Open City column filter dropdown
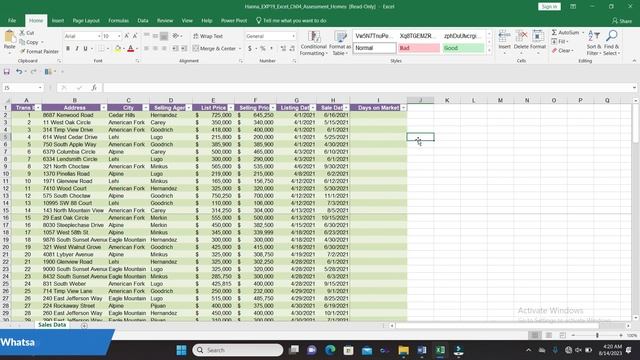 pos(146,108)
